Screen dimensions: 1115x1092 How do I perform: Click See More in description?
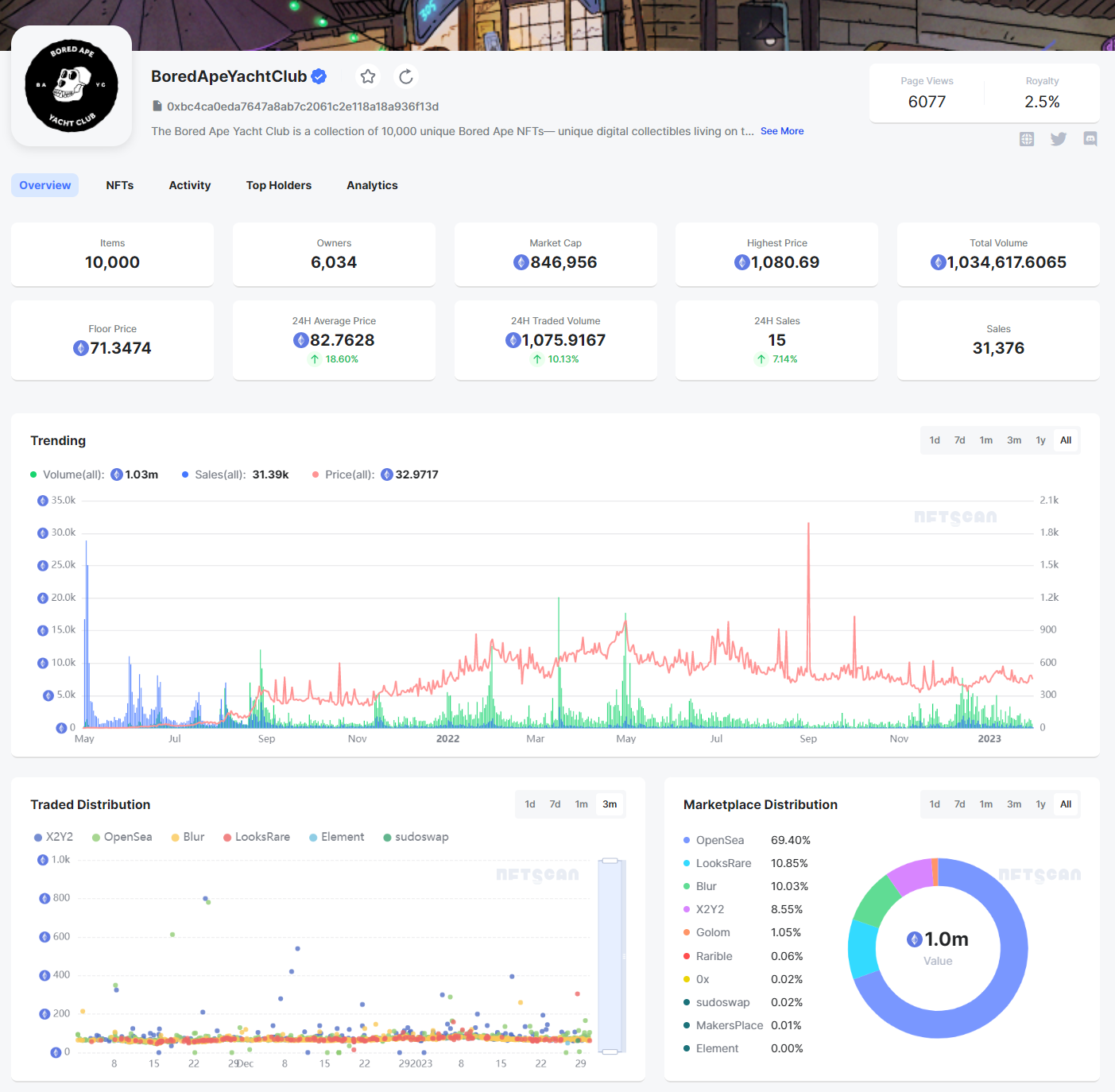pyautogui.click(x=782, y=131)
